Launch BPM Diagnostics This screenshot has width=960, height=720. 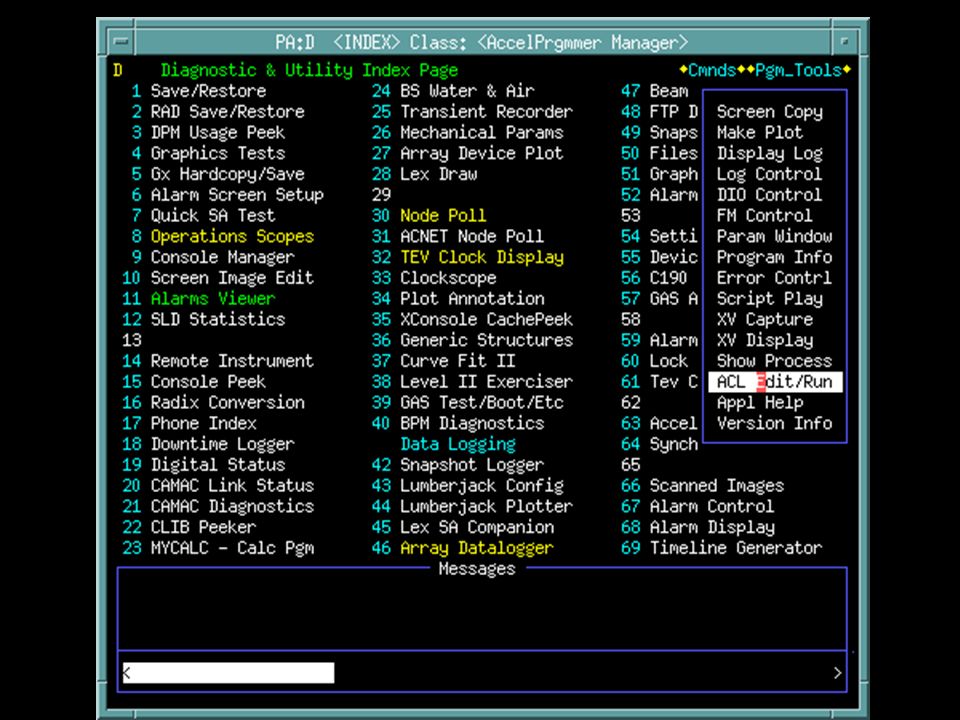[x=471, y=423]
